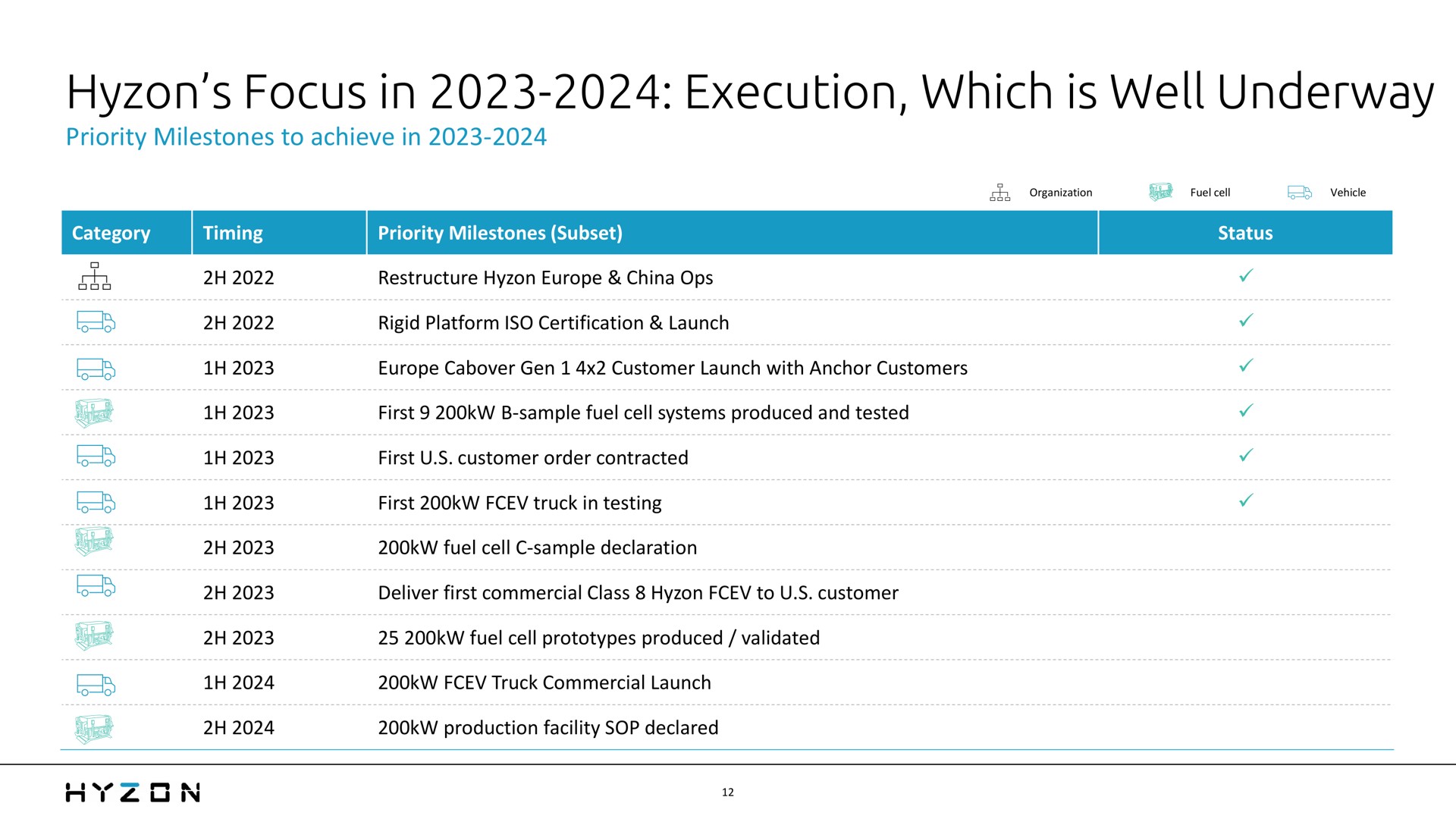Viewport: 1456px width, 819px height.
Task: Click fuel cell icon in C-sample declaration row
Action: click(x=94, y=541)
